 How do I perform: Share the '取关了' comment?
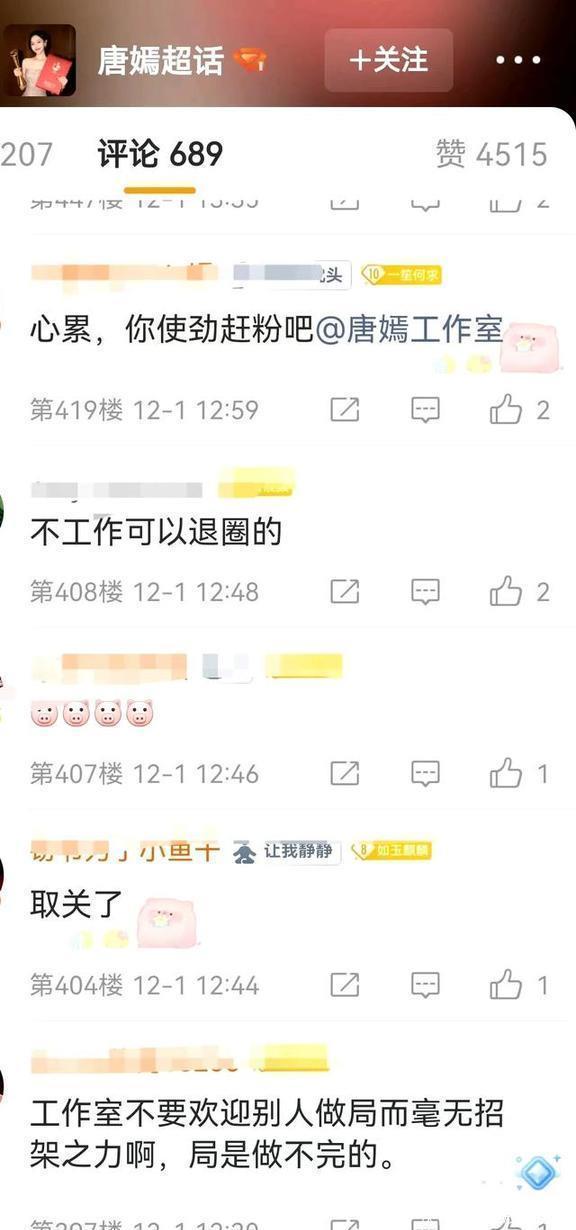point(344,985)
